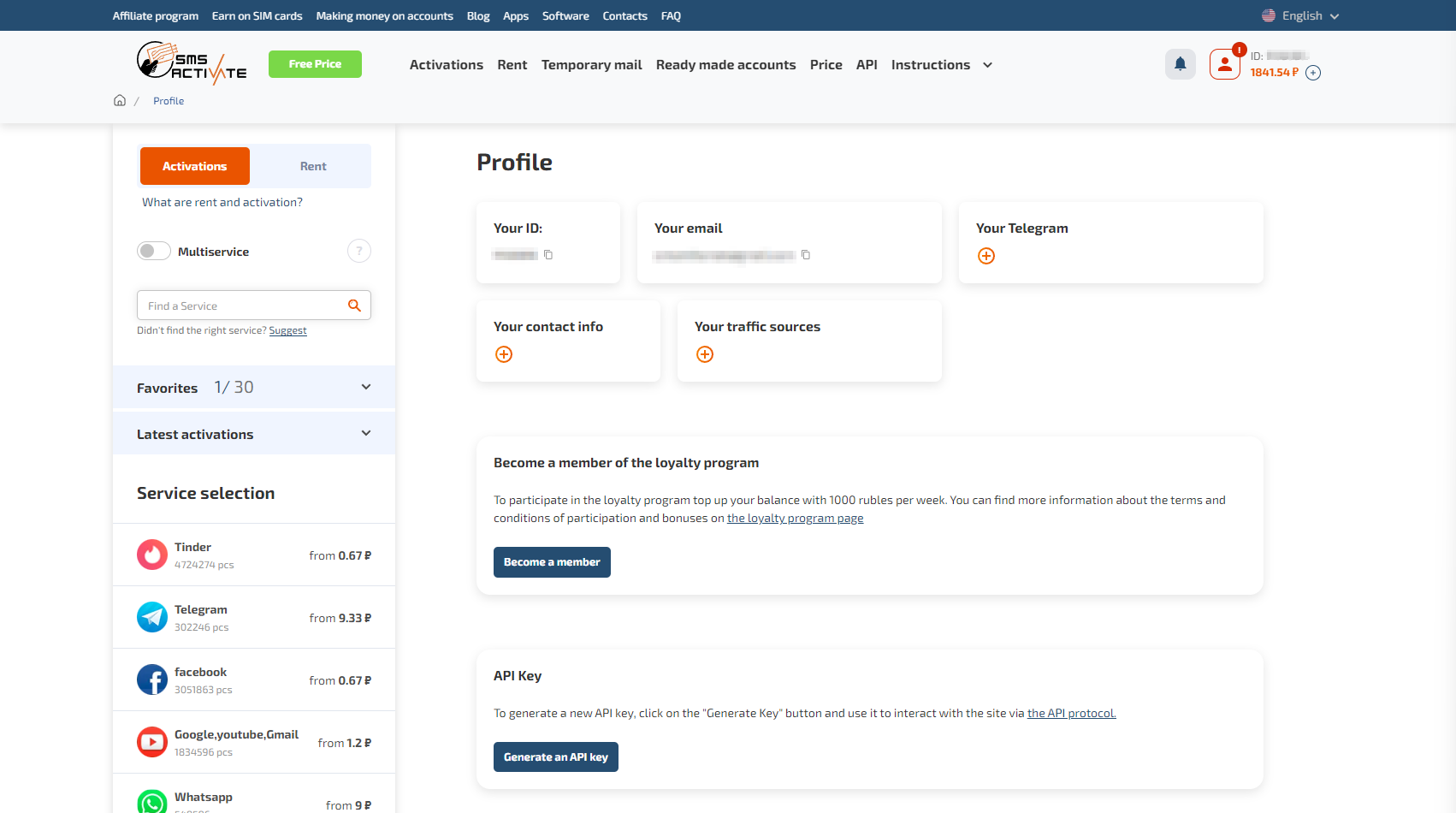Click the home breadcrumb icon
This screenshot has height=813, width=1456.
120,99
